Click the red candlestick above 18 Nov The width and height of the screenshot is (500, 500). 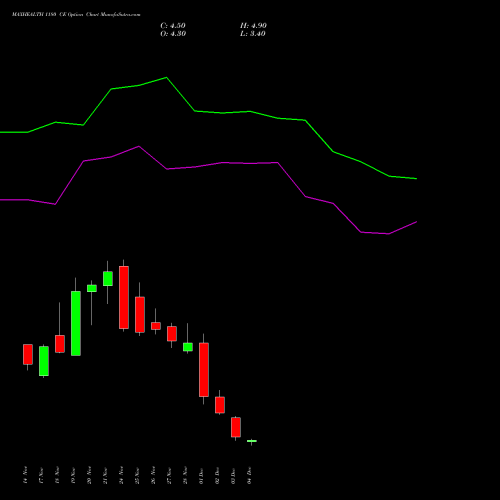tap(60, 344)
